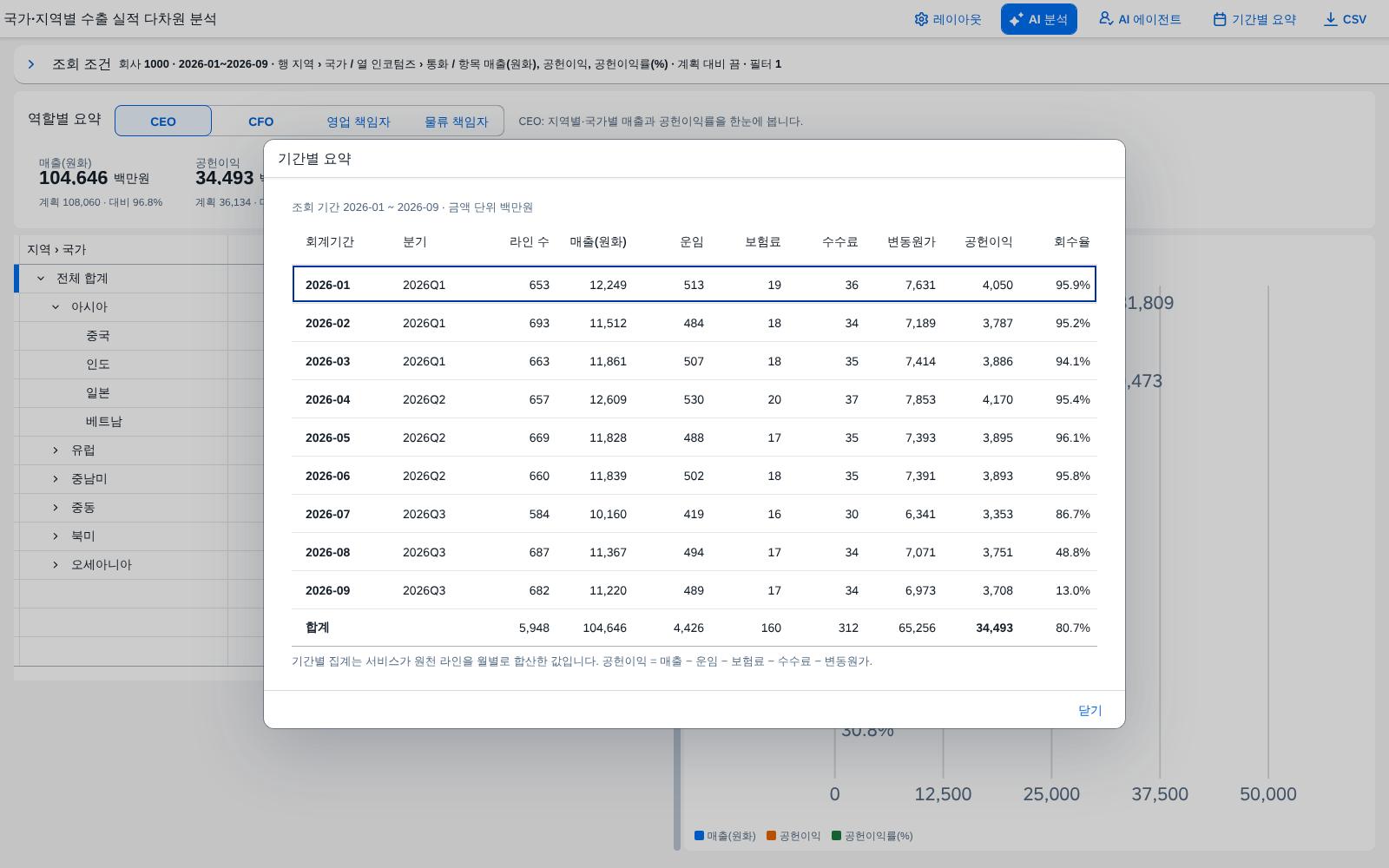Select the 영업 책임자 role tab
Screen dimensions: 1389x868
click(359, 122)
